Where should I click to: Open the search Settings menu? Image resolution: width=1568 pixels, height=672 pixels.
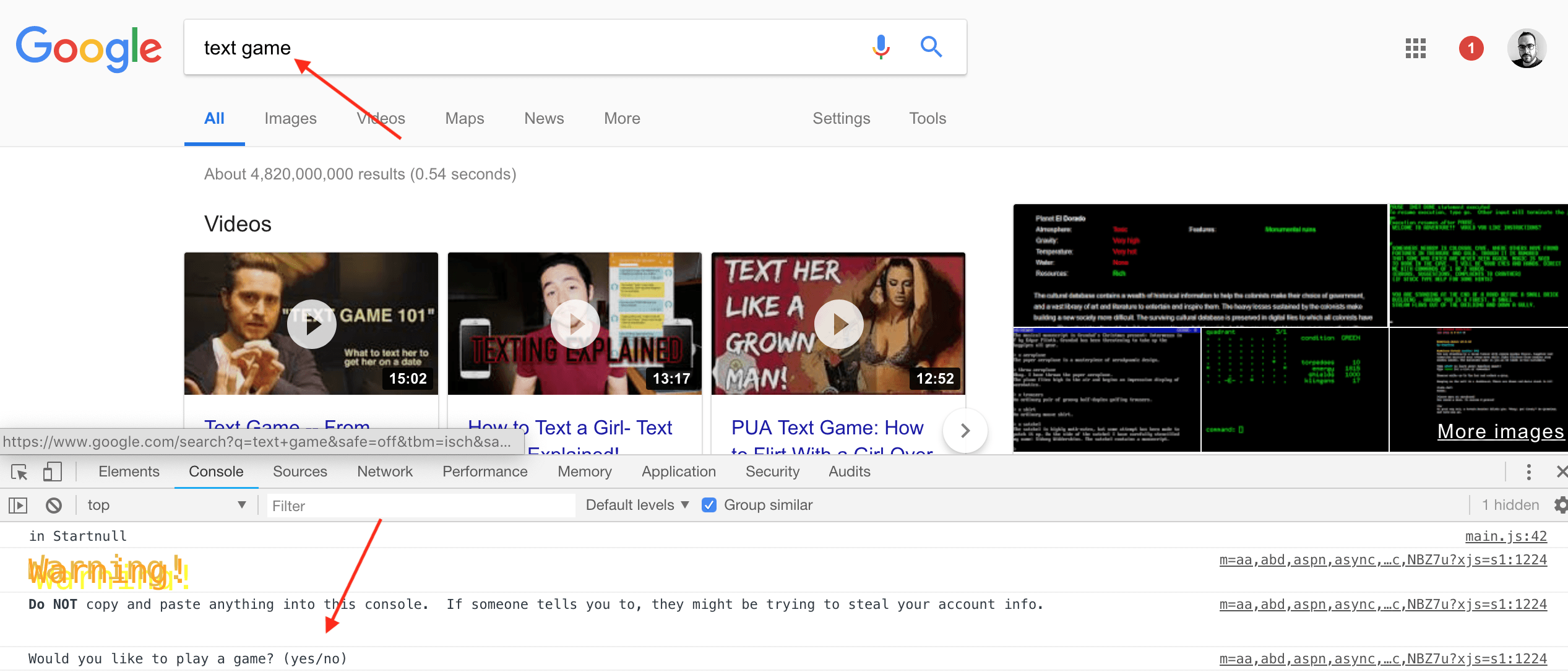click(x=841, y=118)
